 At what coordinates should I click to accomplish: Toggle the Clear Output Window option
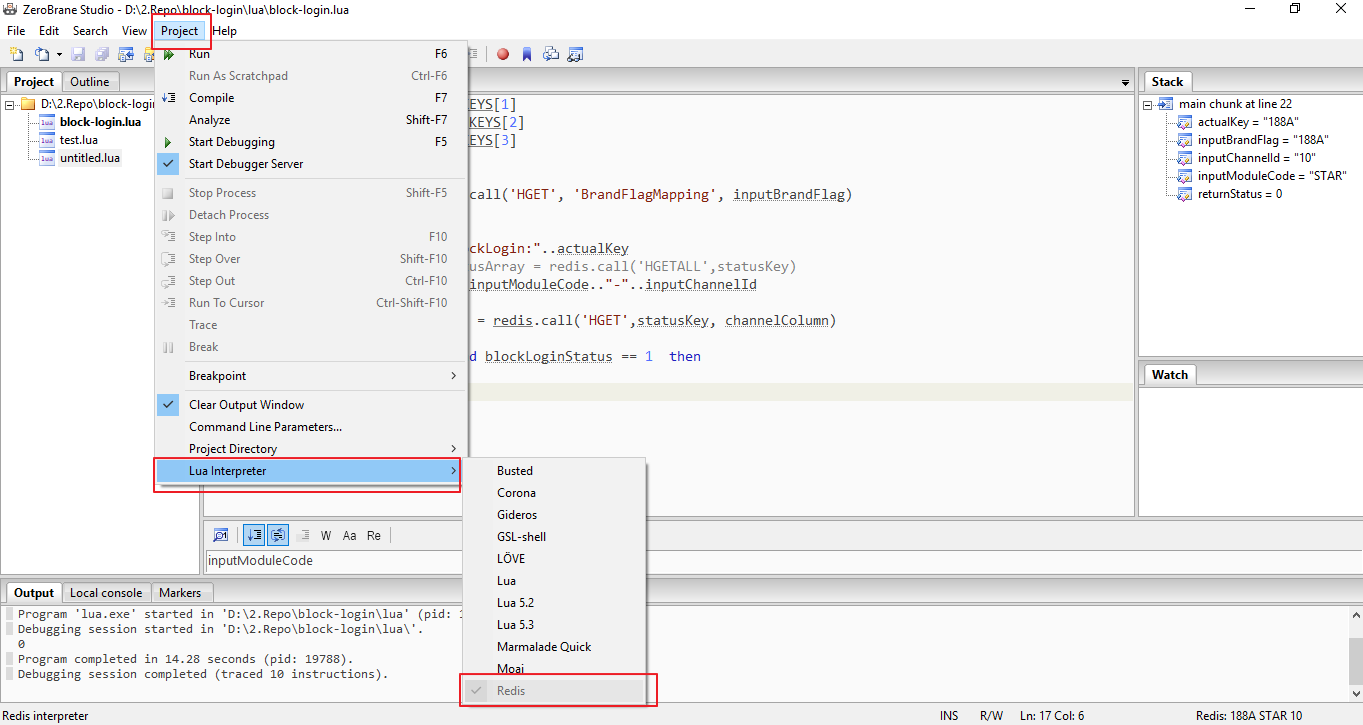pyautogui.click(x=246, y=405)
